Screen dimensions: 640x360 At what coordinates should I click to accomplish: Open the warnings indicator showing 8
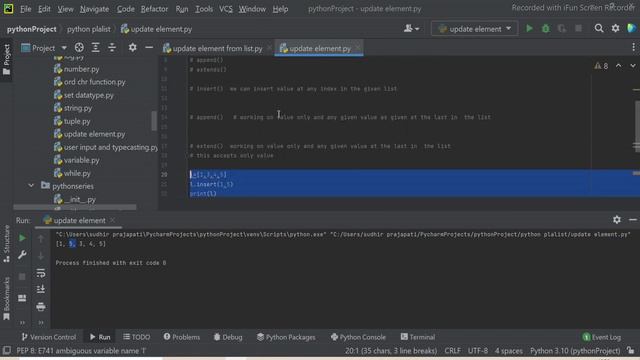click(x=601, y=66)
